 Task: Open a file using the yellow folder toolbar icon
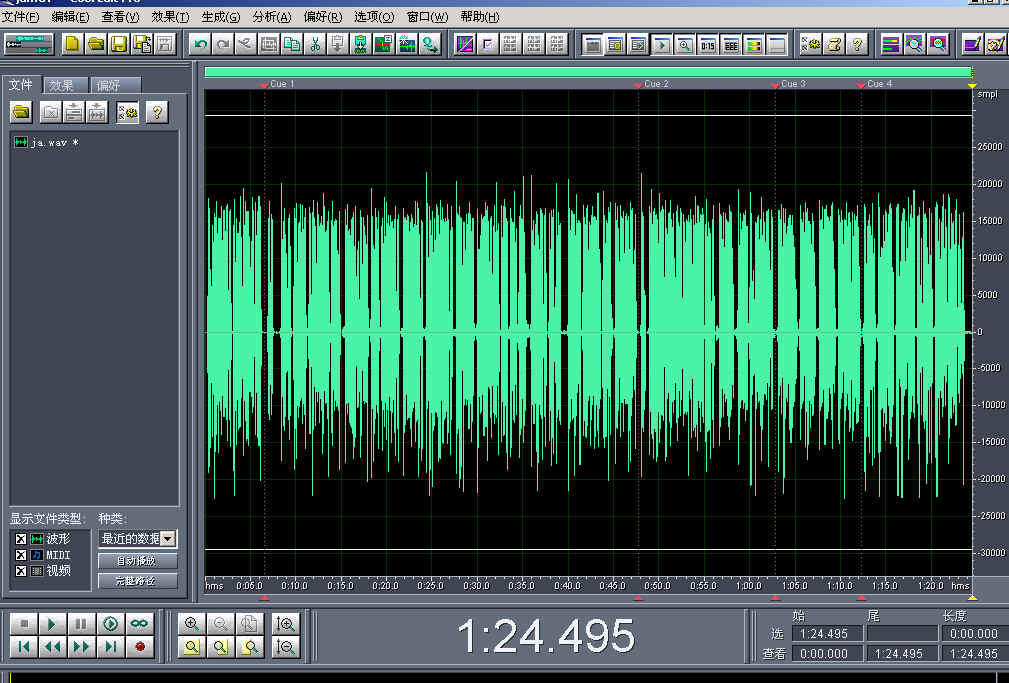tap(96, 44)
